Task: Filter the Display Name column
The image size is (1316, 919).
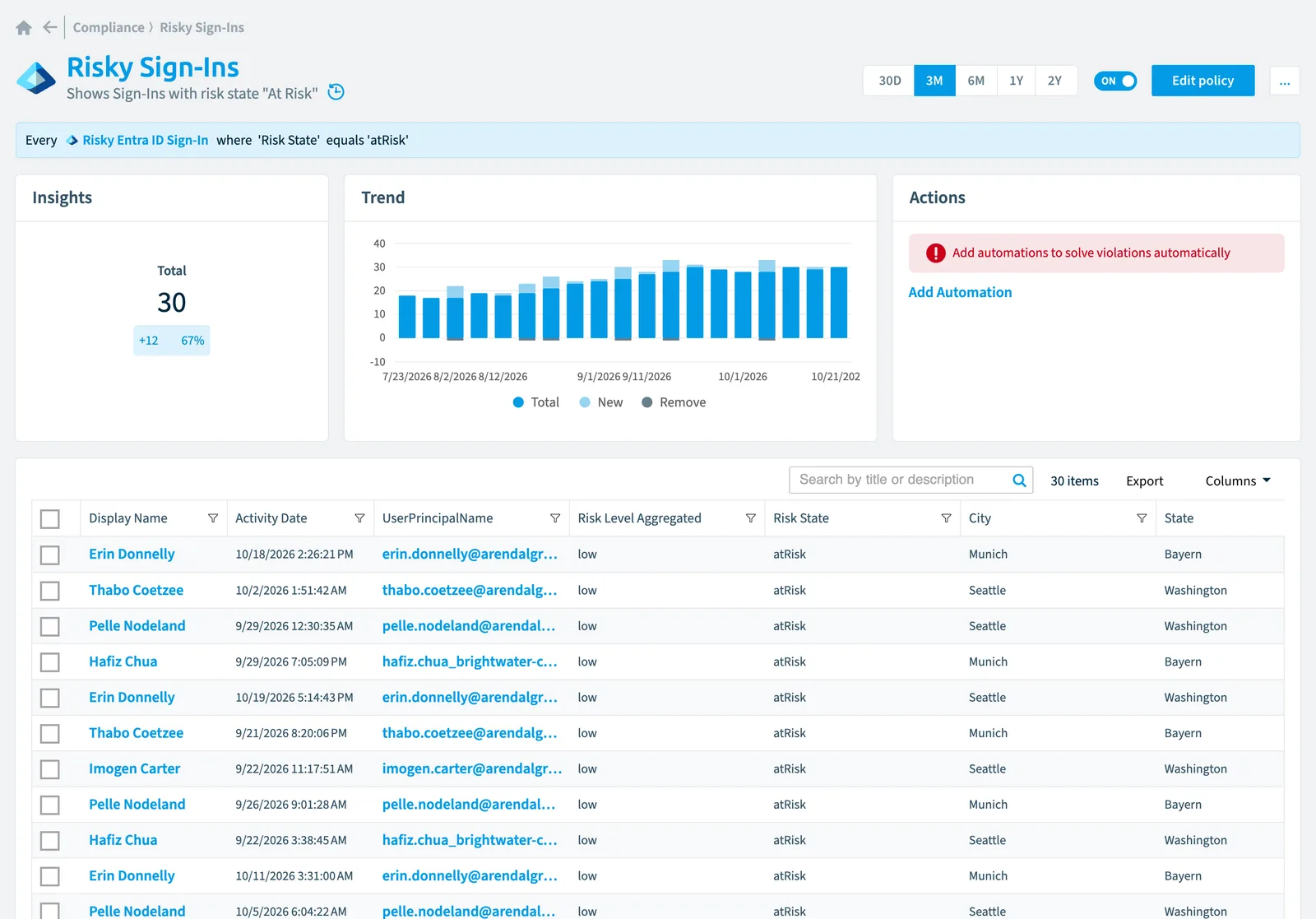Action: tap(213, 518)
